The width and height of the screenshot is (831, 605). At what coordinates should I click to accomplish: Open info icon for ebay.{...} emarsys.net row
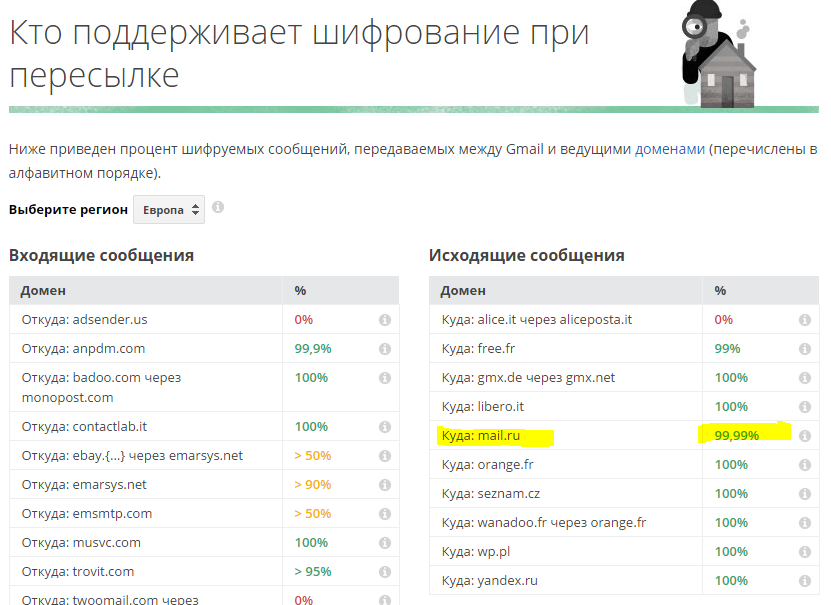pyautogui.click(x=385, y=456)
